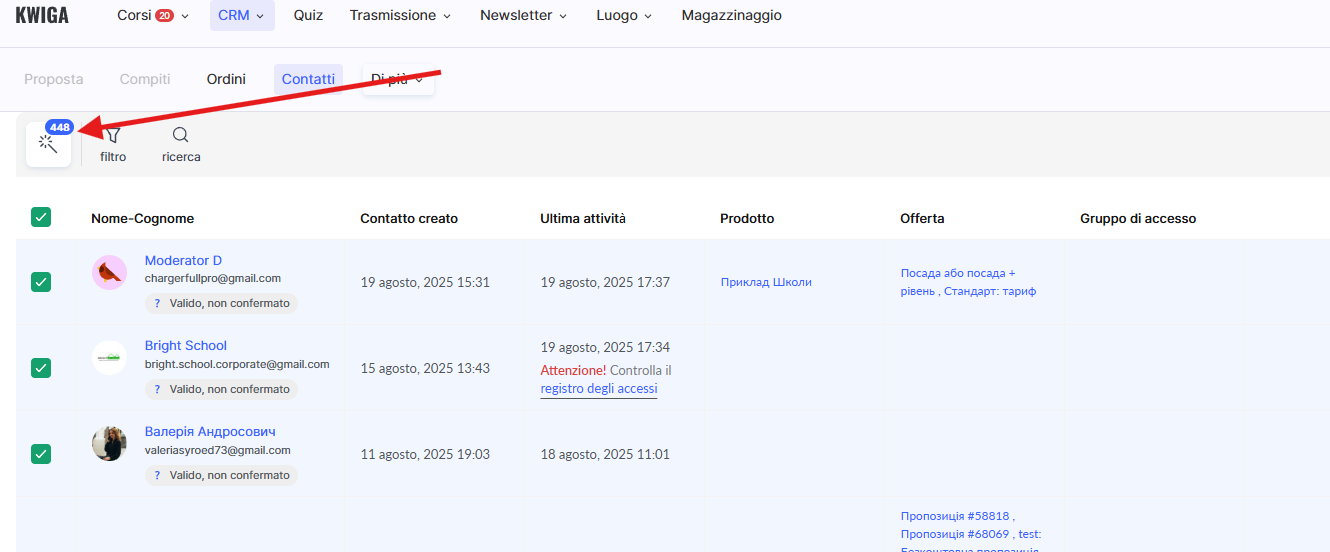Open the Приклад Школи product link
1330x552 pixels.
(766, 282)
